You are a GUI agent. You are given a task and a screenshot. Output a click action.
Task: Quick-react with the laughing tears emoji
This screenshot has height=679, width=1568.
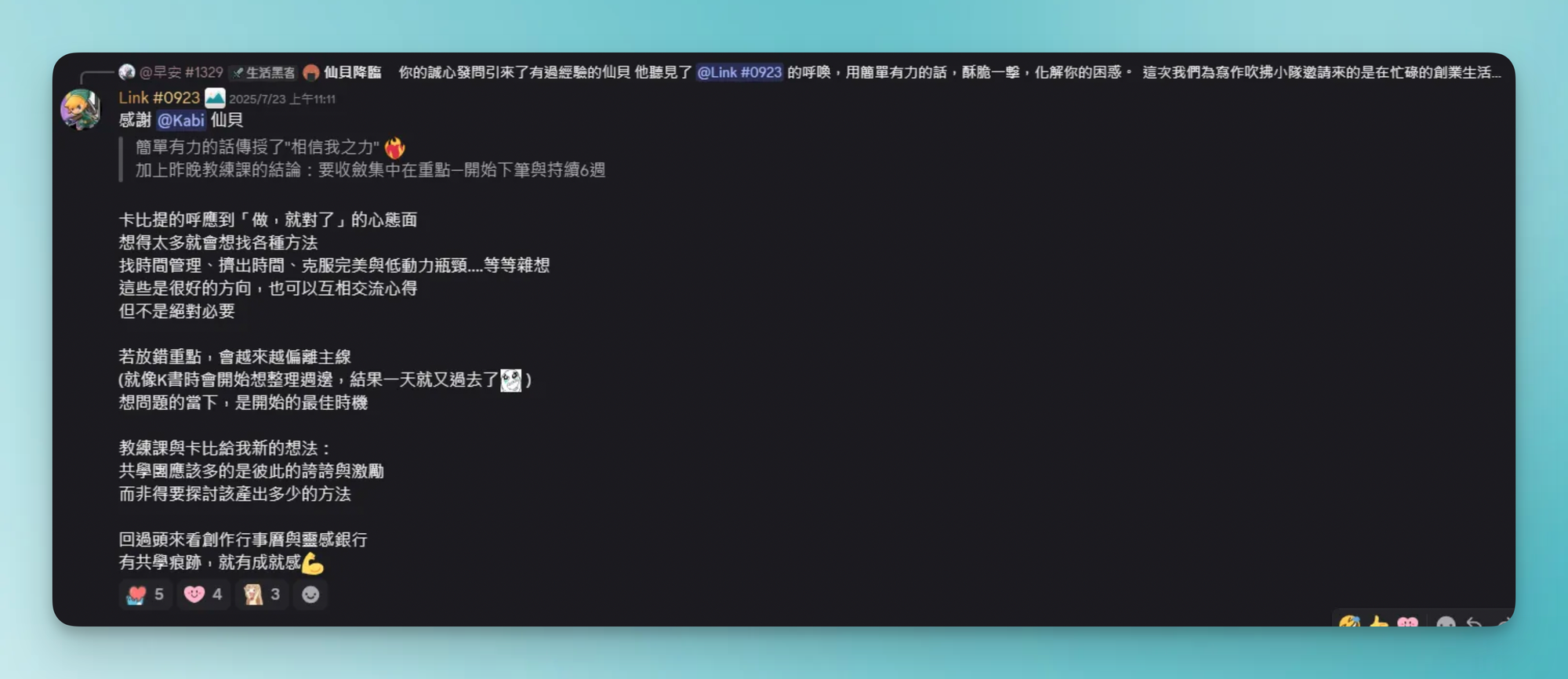tap(1349, 623)
